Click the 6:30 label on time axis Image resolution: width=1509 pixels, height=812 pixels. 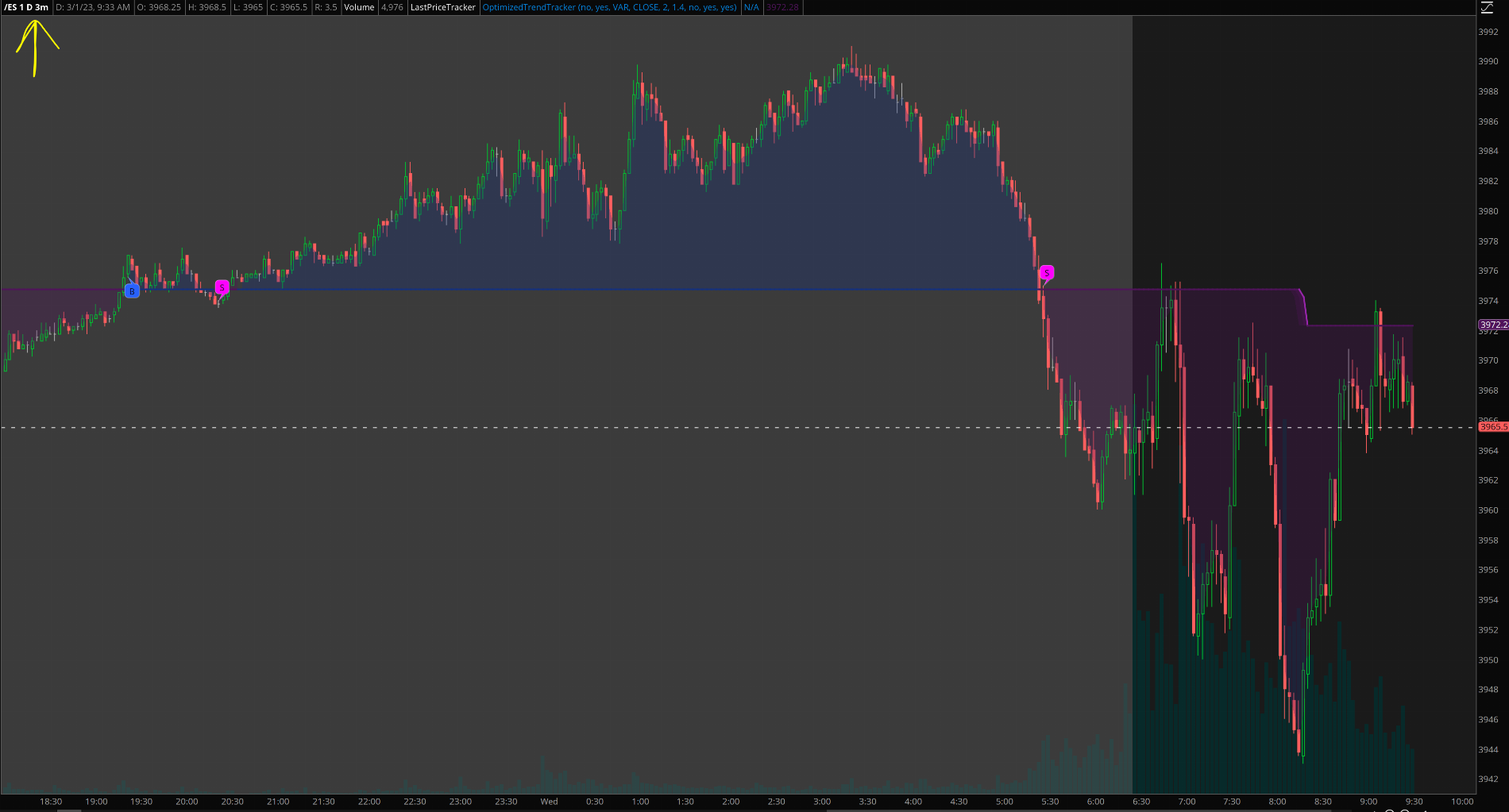click(1140, 802)
